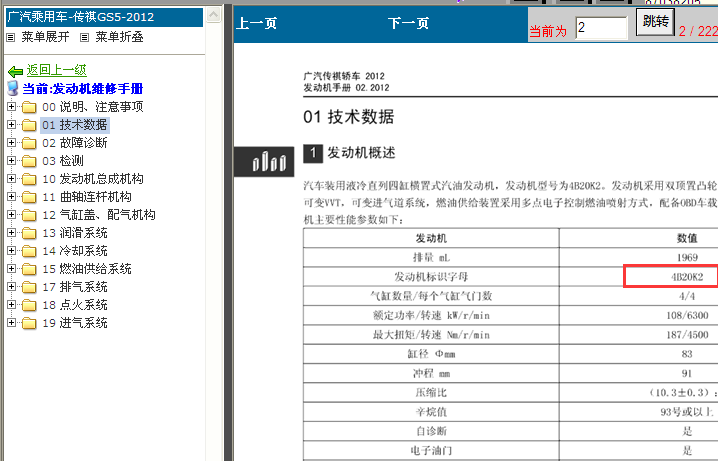Expand the 14 冷却系统 tree node
The width and height of the screenshot is (718, 461).
pos(11,250)
